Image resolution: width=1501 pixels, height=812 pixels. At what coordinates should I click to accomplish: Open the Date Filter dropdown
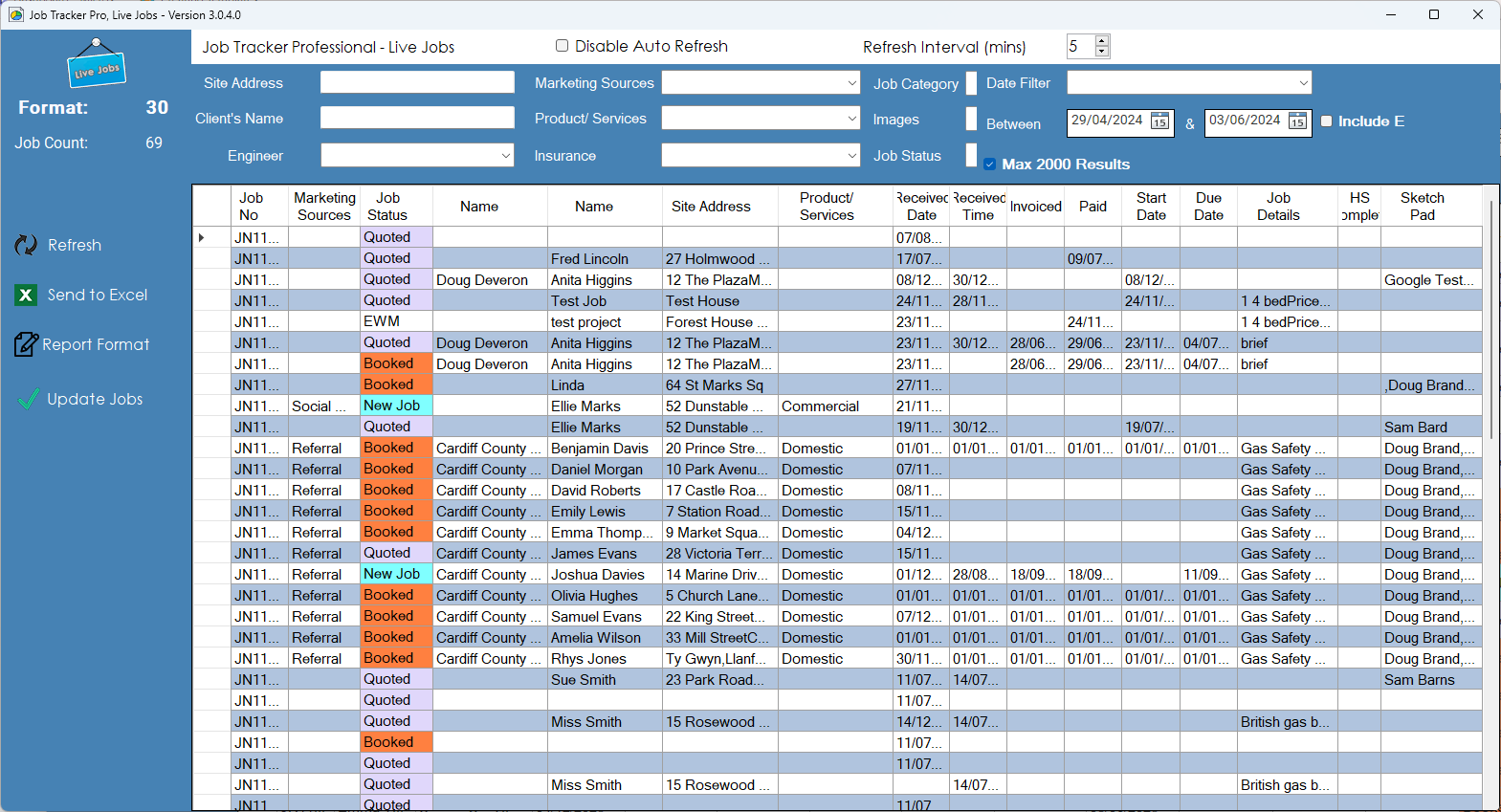tap(1303, 83)
